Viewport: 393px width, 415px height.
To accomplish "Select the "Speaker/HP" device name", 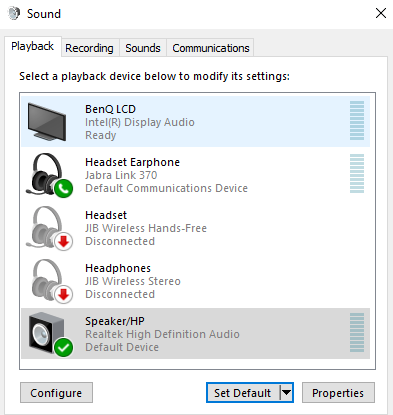I will (x=115, y=321).
